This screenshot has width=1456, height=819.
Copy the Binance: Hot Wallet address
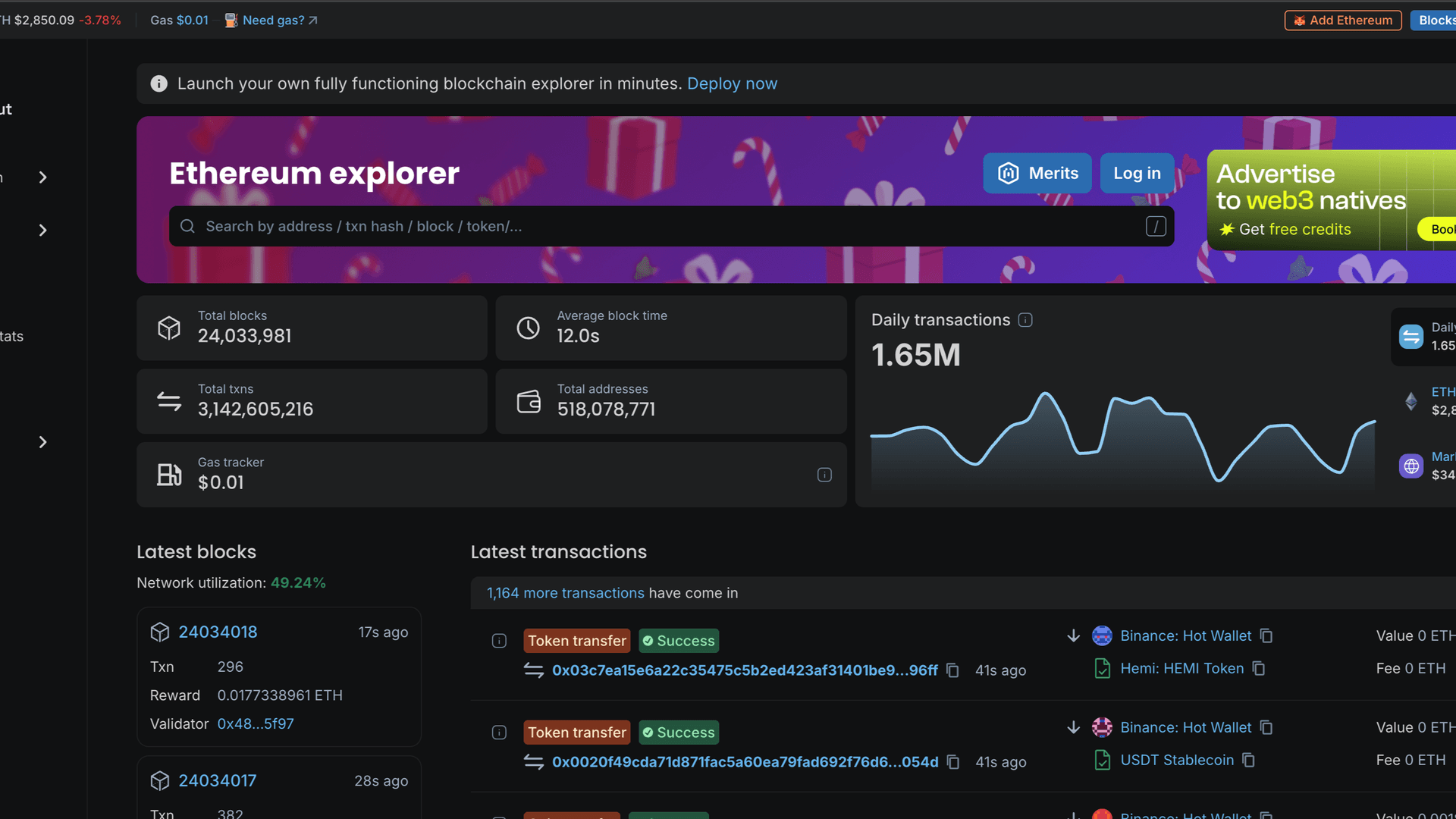[1266, 635]
